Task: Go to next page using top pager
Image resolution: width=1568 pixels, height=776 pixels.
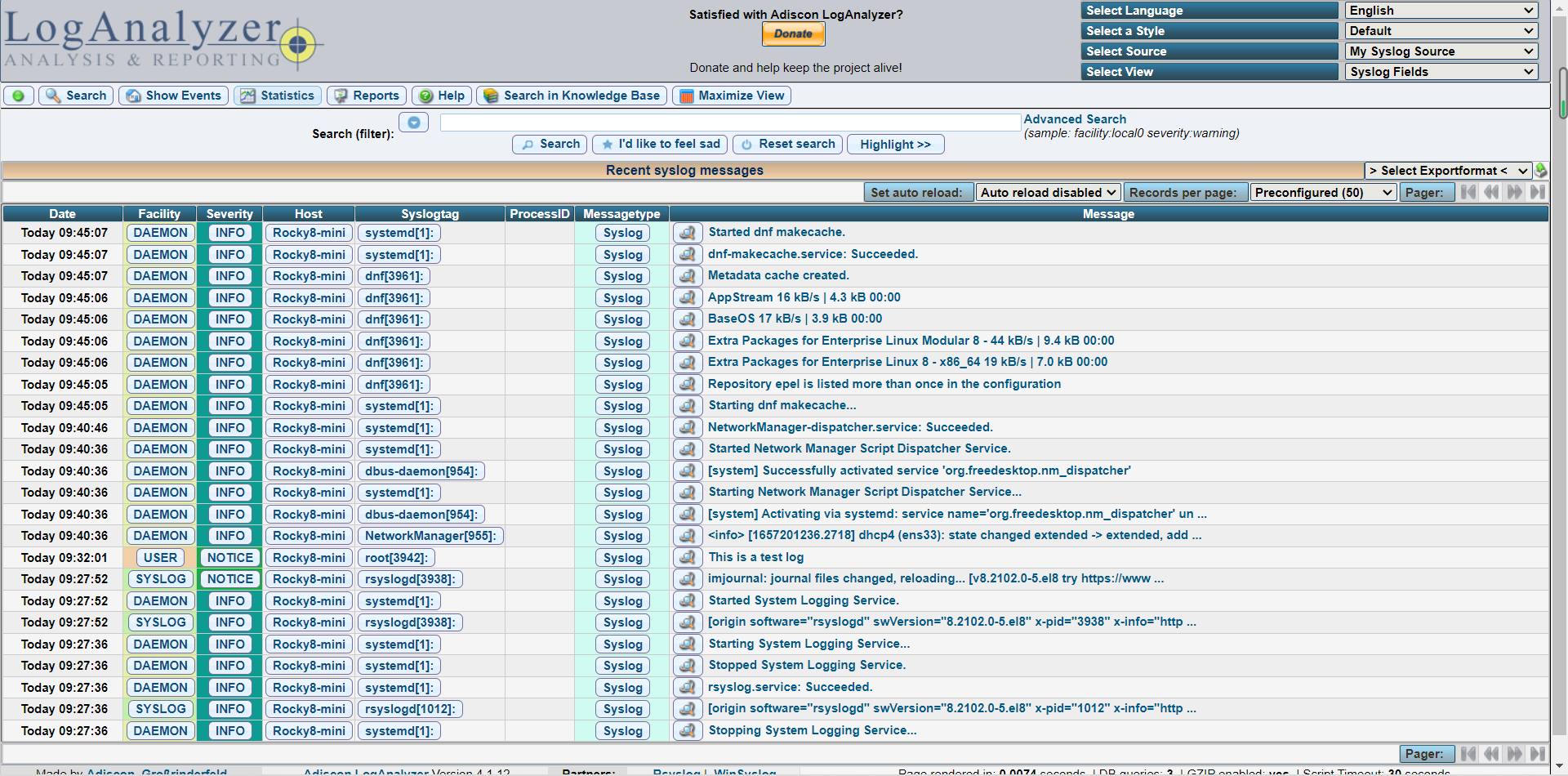Action: coord(1515,192)
